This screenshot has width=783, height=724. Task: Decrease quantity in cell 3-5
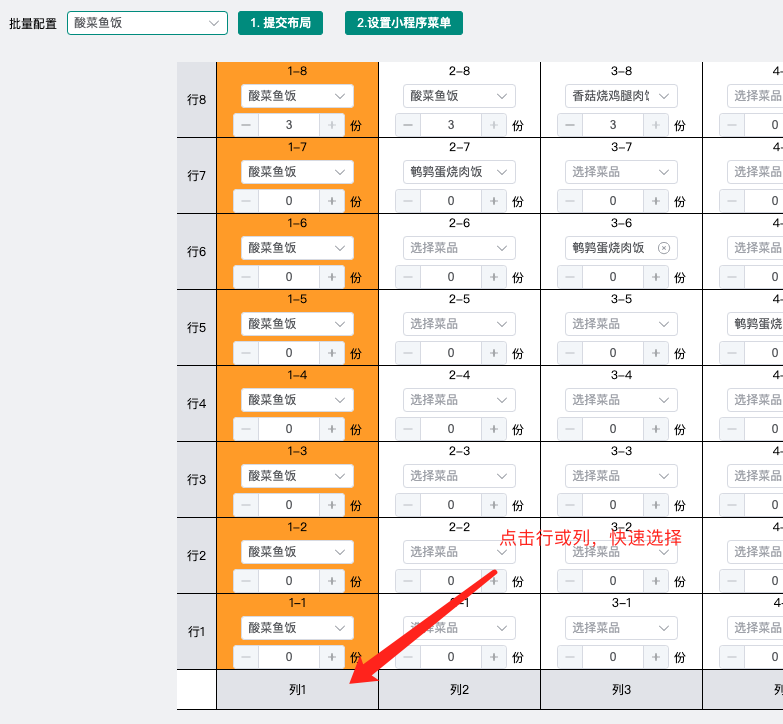coord(570,353)
